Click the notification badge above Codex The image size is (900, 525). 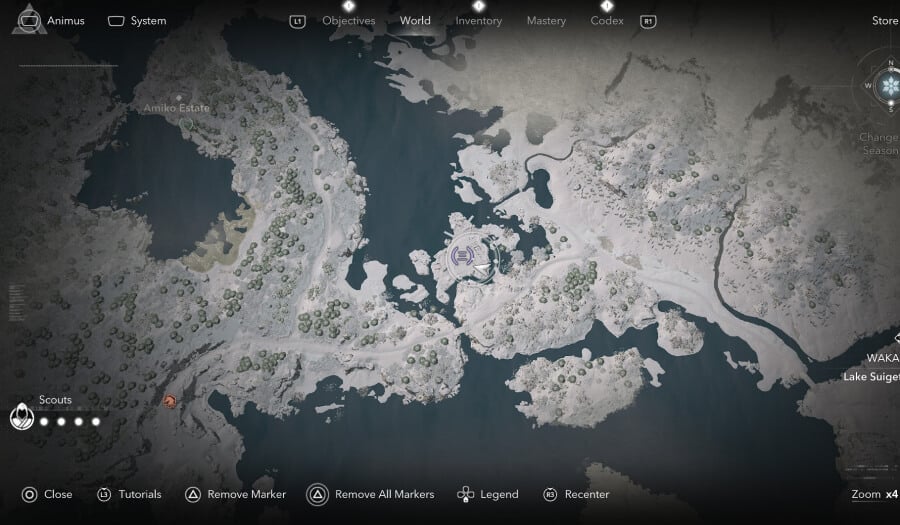(x=607, y=6)
